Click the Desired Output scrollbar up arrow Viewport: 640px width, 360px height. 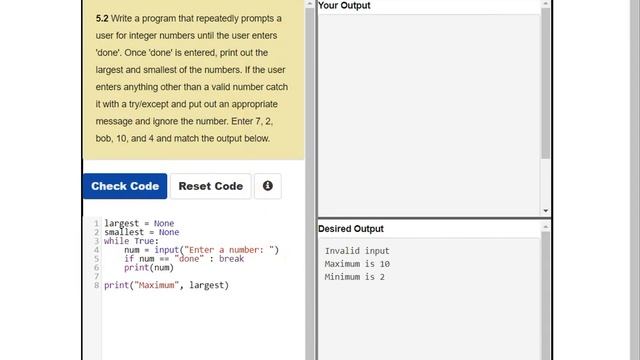tap(546, 227)
